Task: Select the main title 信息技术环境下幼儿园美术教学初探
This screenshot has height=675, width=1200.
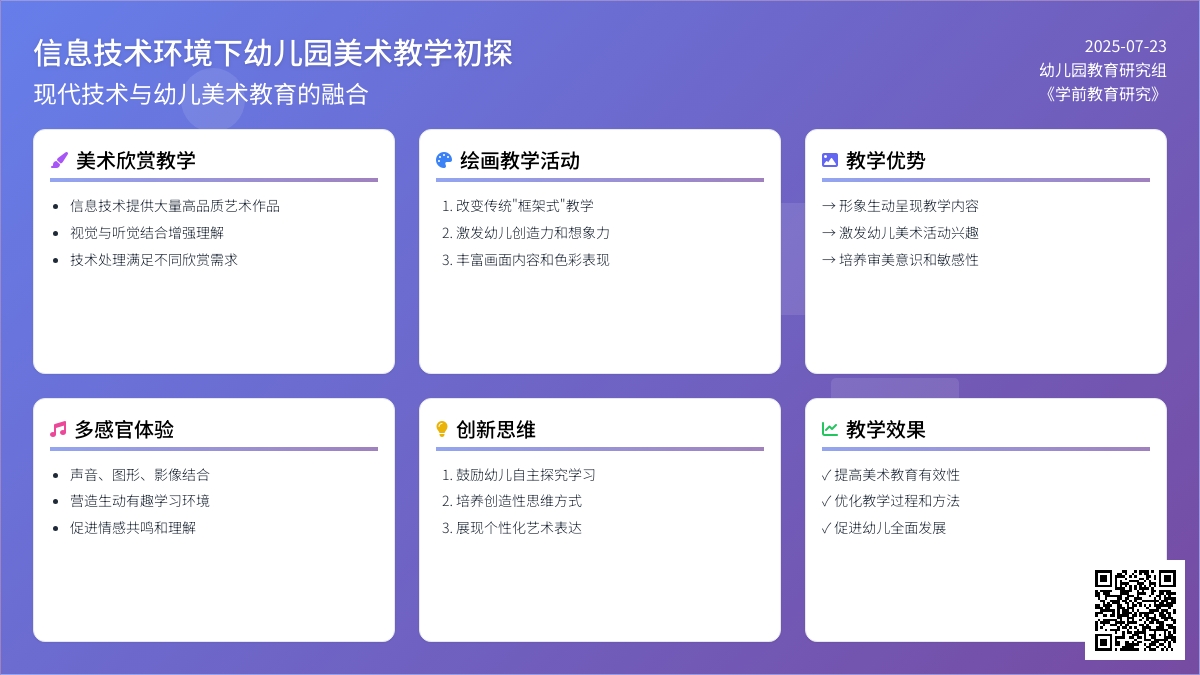Action: point(273,53)
